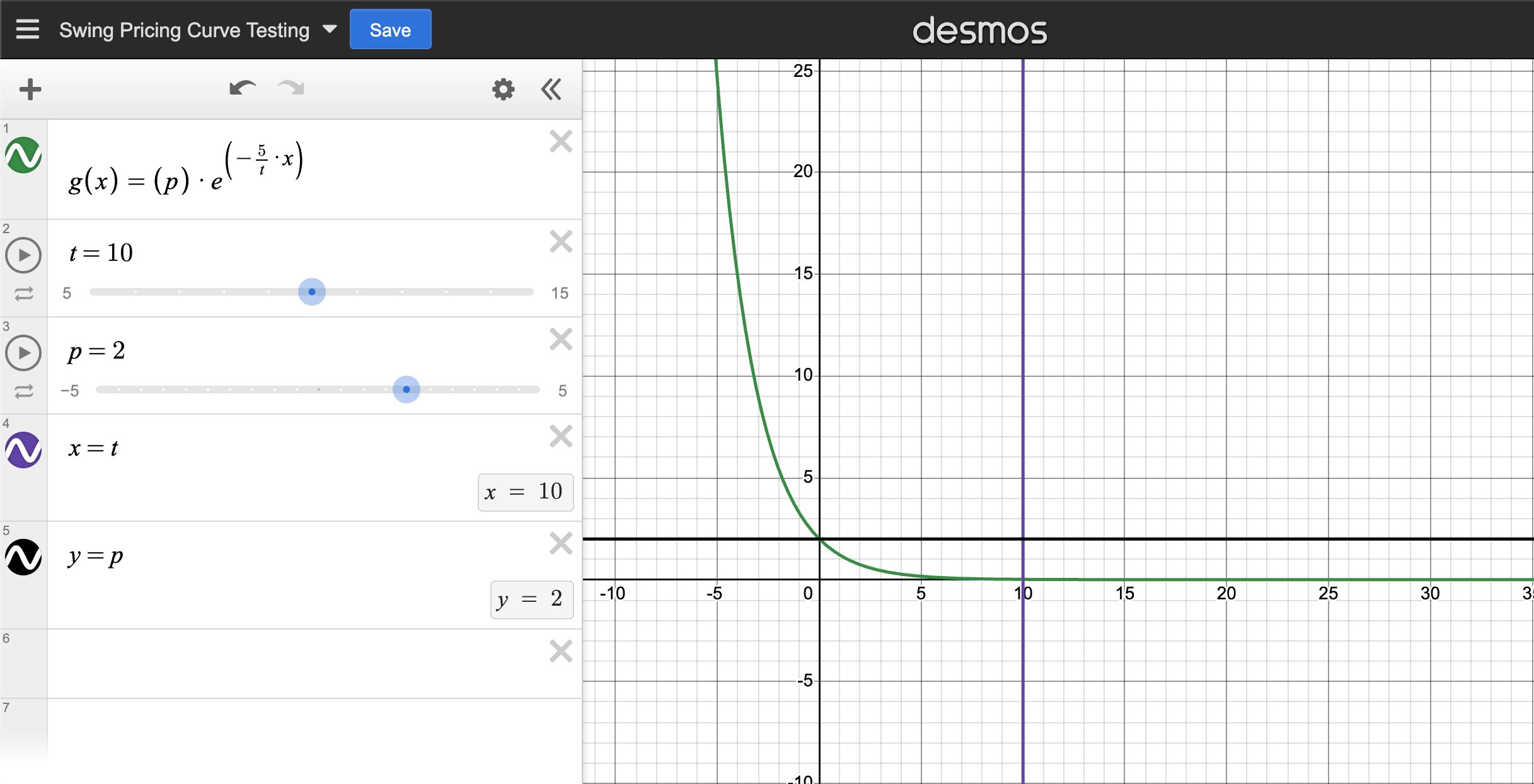This screenshot has width=1534, height=784.
Task: Play the t slider animation
Action: pos(23,255)
